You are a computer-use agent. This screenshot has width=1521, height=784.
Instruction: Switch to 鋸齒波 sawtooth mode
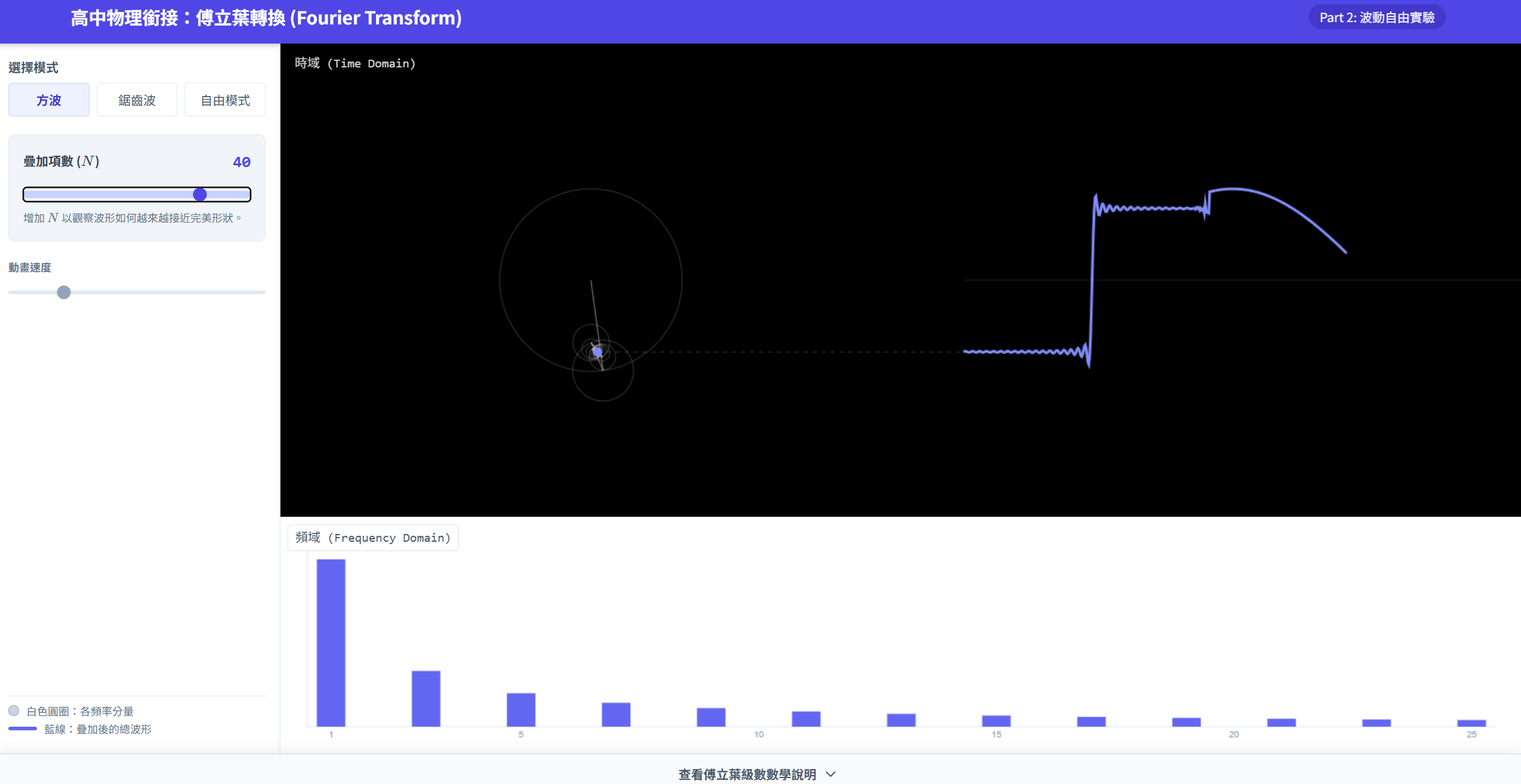pos(137,100)
